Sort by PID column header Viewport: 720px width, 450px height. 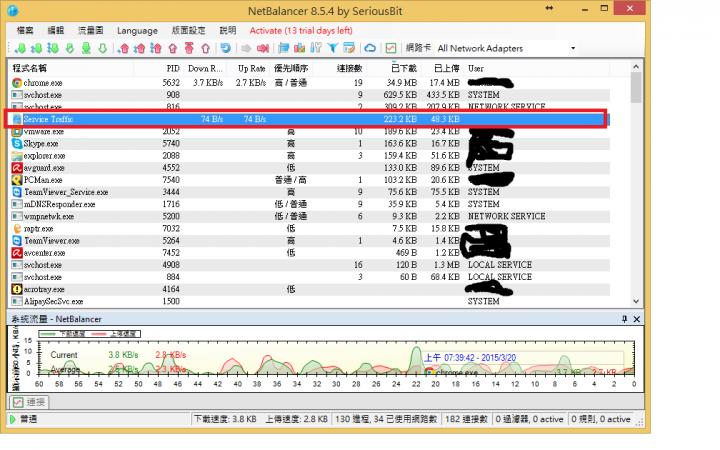click(159, 68)
